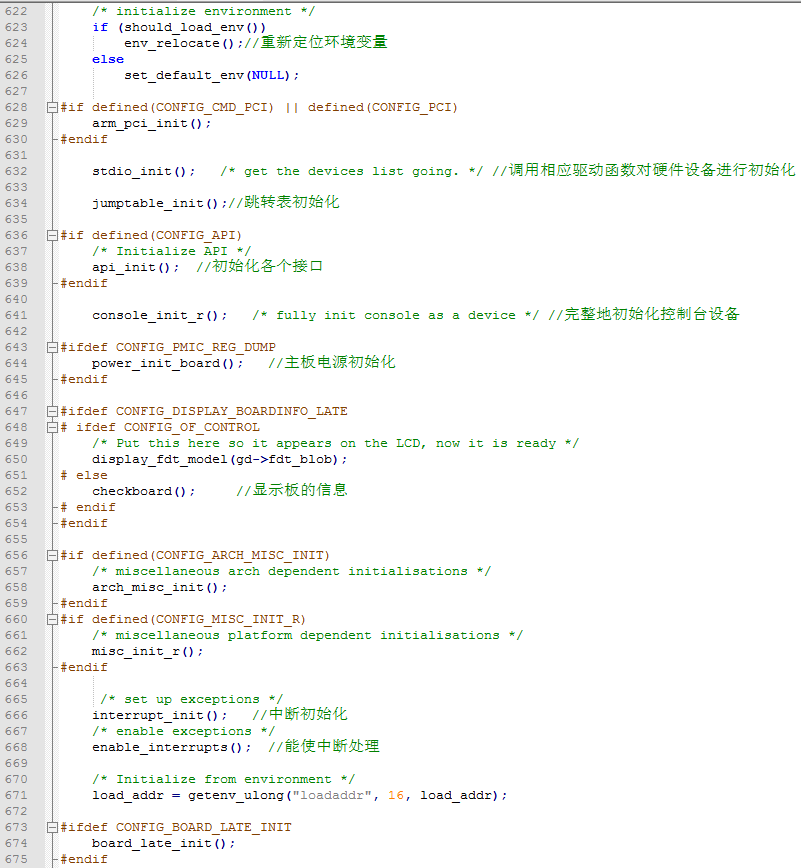This screenshot has width=801, height=868.
Task: Click the //重新定位环境变量 comment
Action: tap(316, 42)
